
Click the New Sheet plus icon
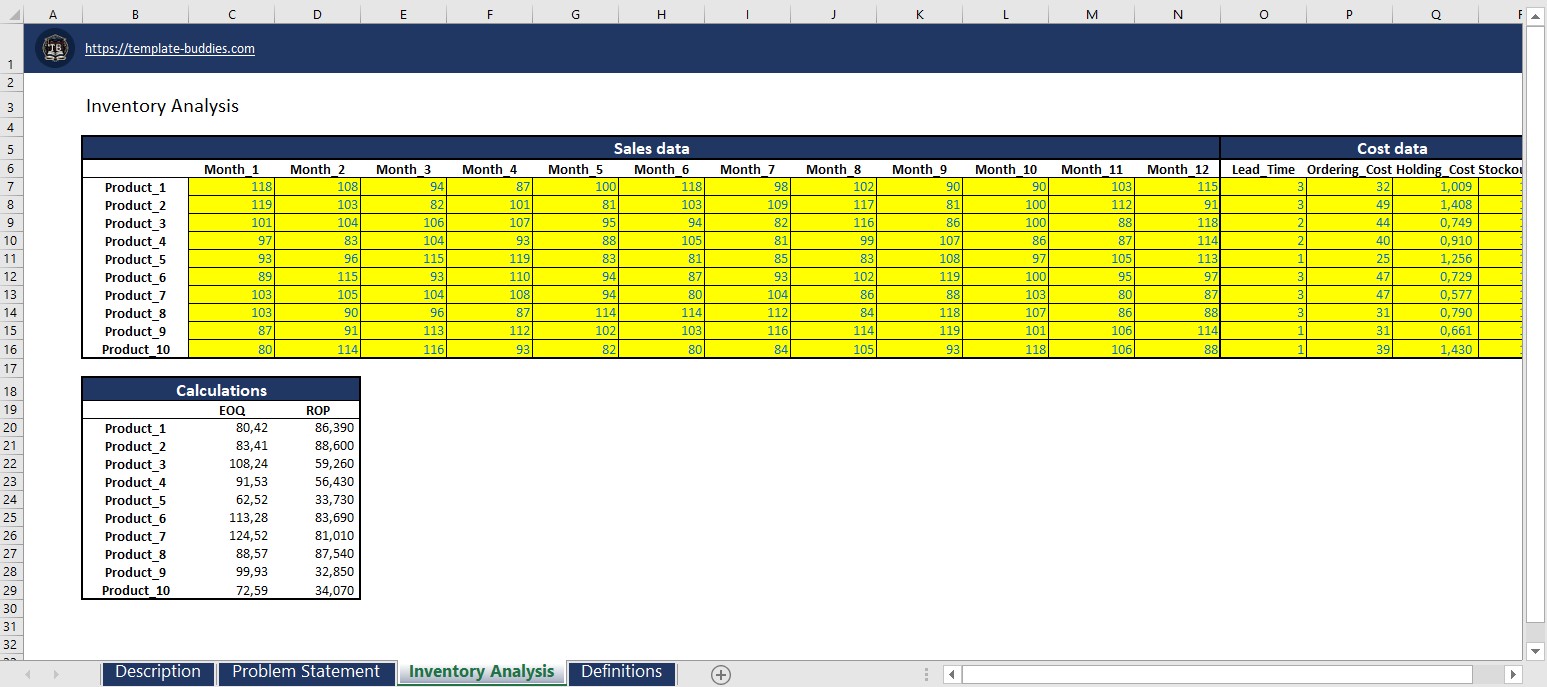tap(720, 675)
